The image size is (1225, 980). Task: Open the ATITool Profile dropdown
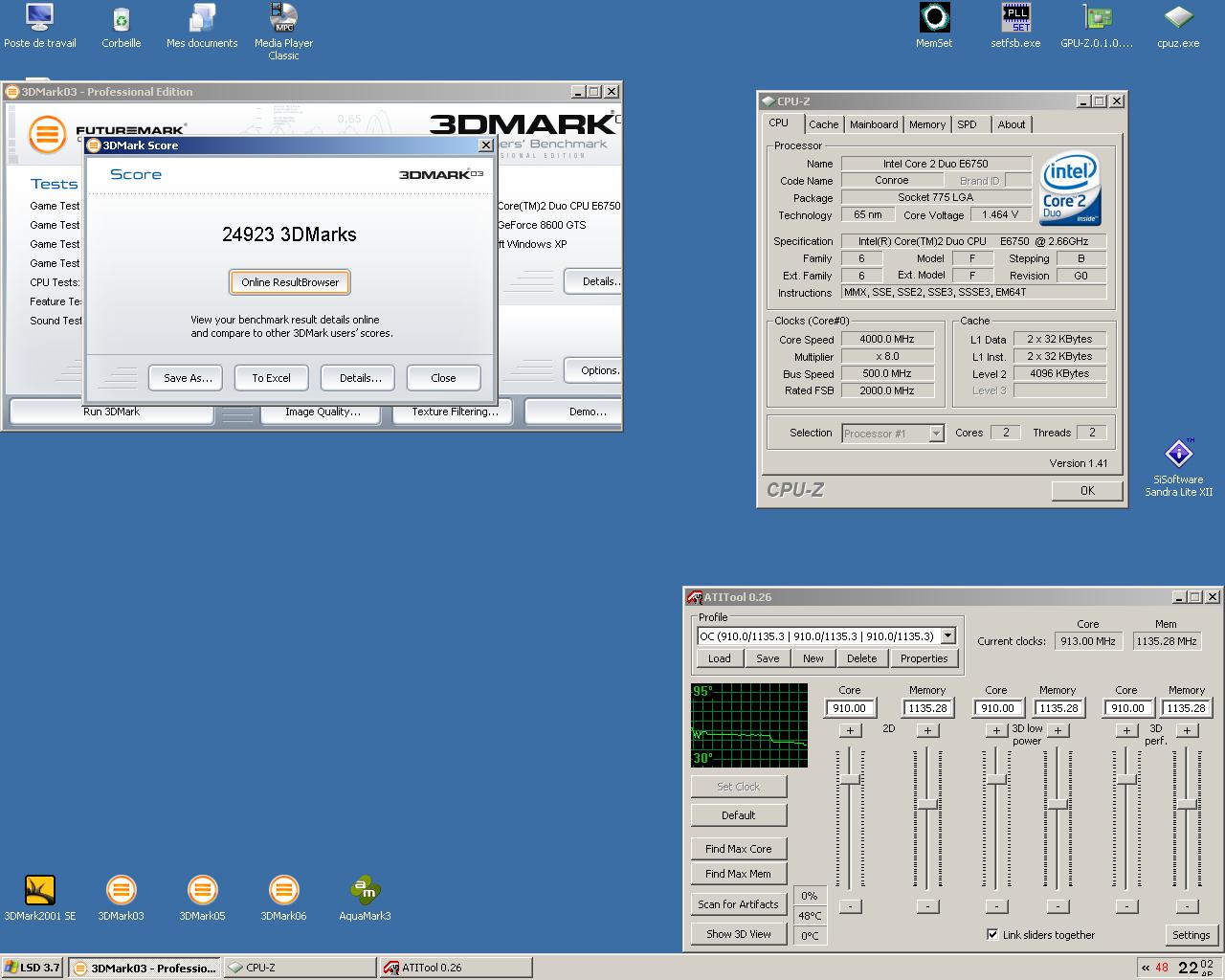point(947,636)
